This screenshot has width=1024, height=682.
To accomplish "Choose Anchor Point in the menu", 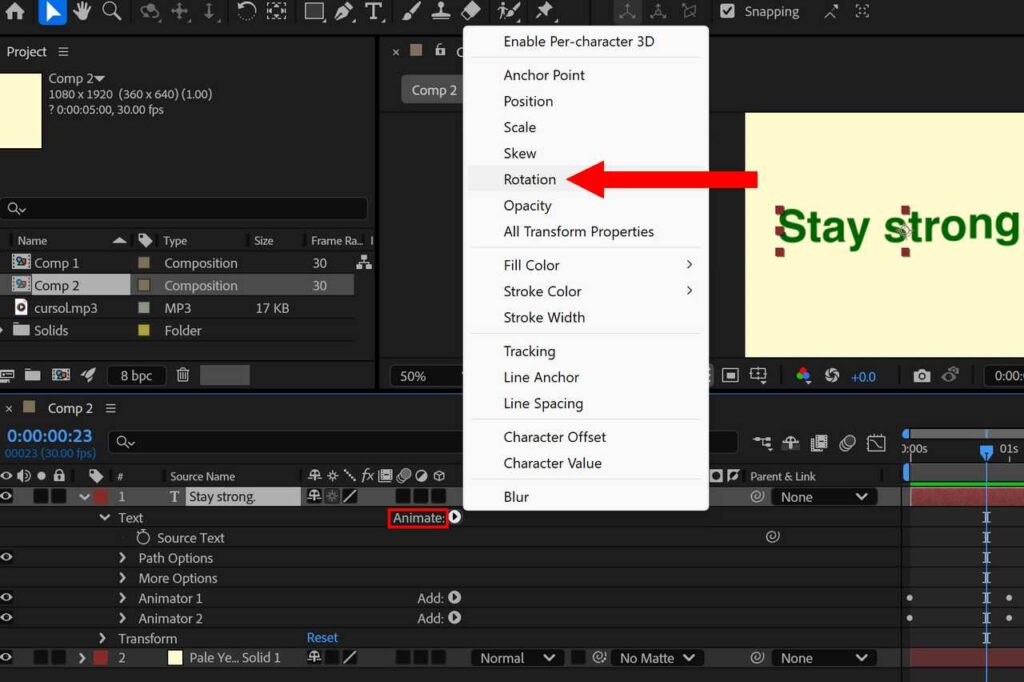I will [544, 75].
